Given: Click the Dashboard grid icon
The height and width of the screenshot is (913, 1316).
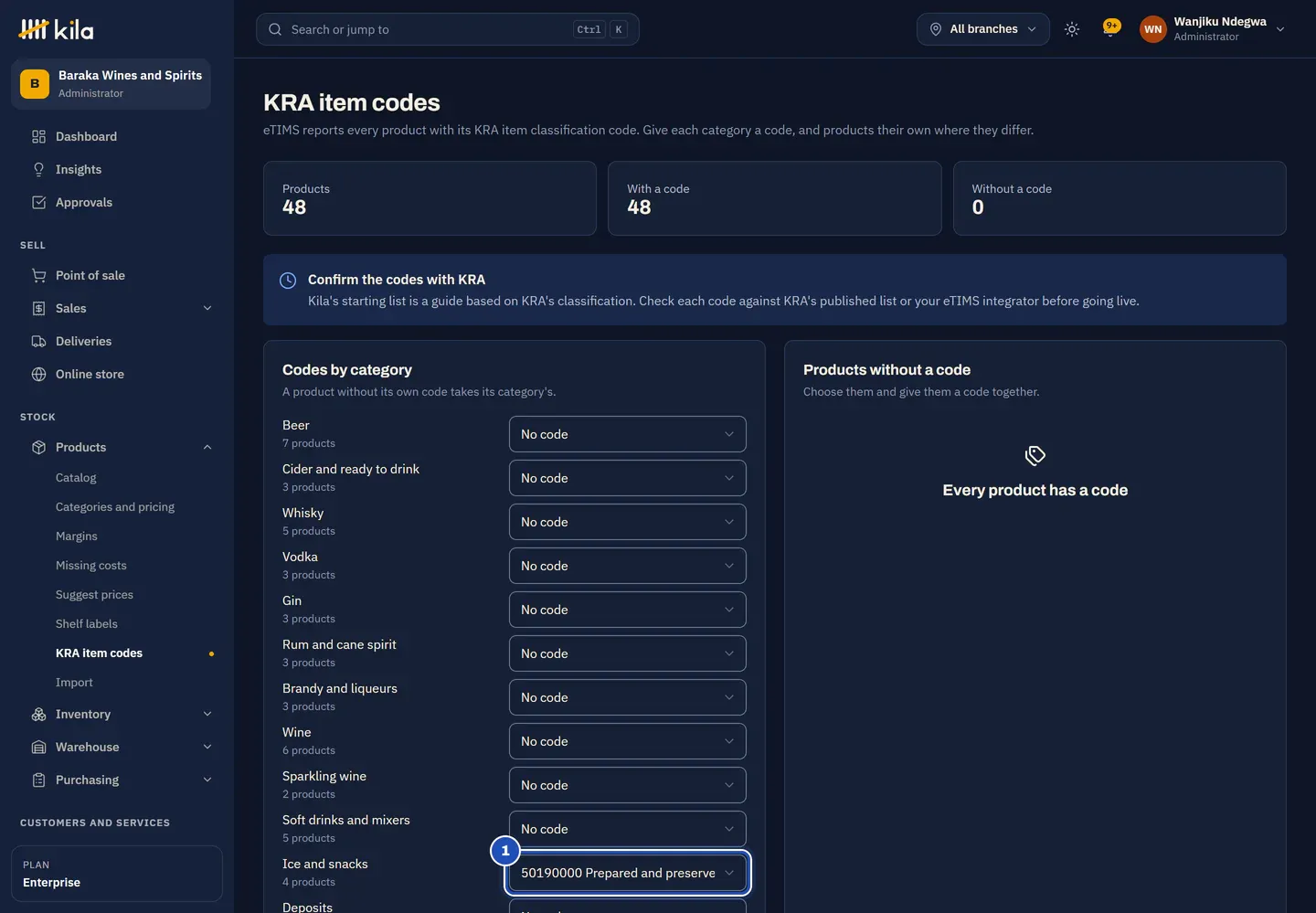Looking at the screenshot, I should coord(38,136).
